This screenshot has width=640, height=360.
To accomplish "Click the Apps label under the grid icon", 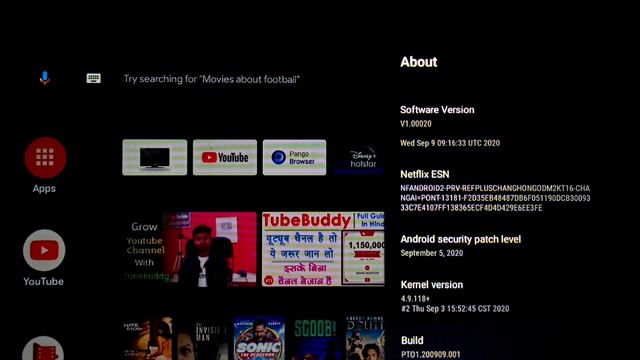I will tap(44, 189).
